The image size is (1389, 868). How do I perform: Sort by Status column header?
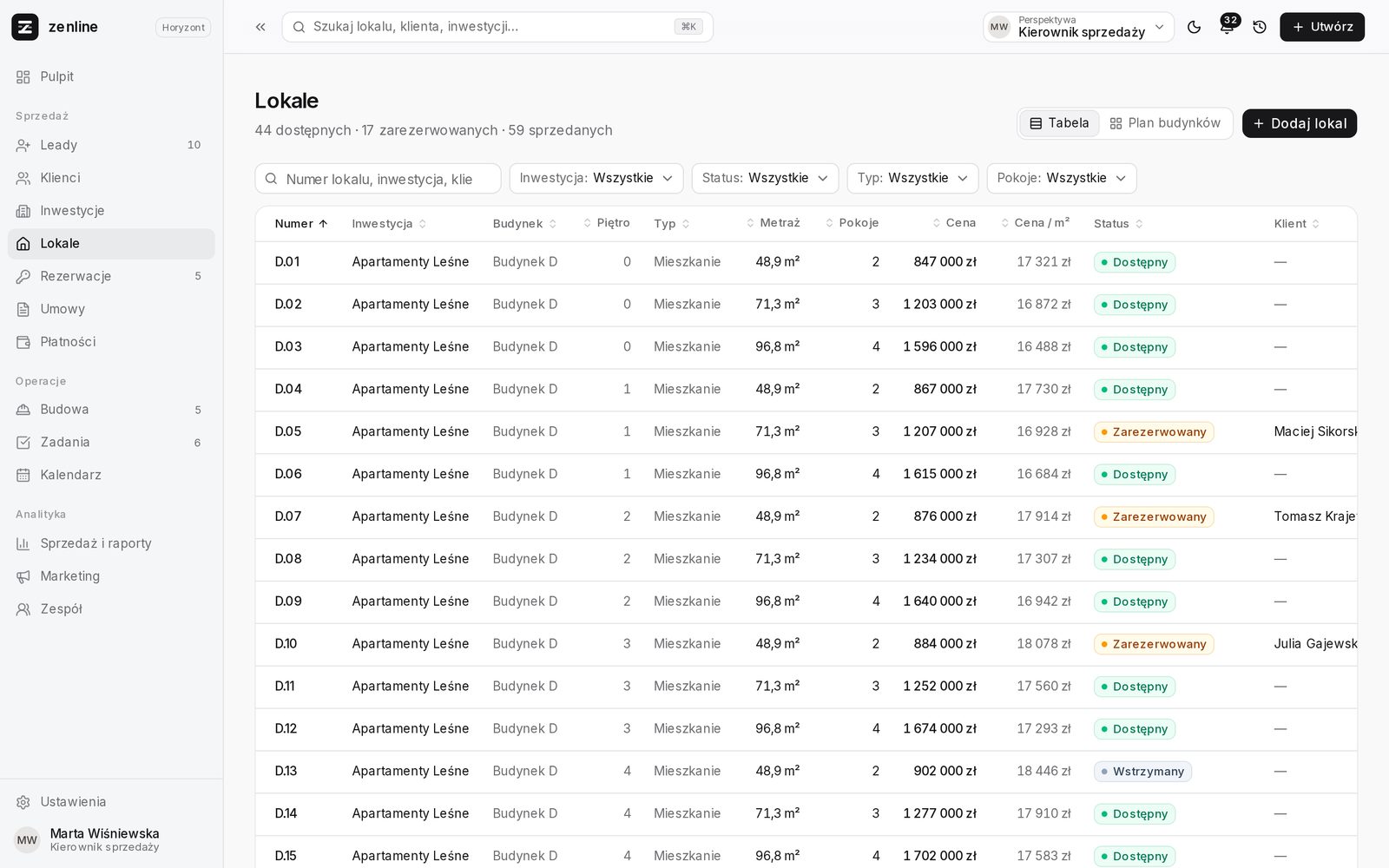pyautogui.click(x=1118, y=224)
